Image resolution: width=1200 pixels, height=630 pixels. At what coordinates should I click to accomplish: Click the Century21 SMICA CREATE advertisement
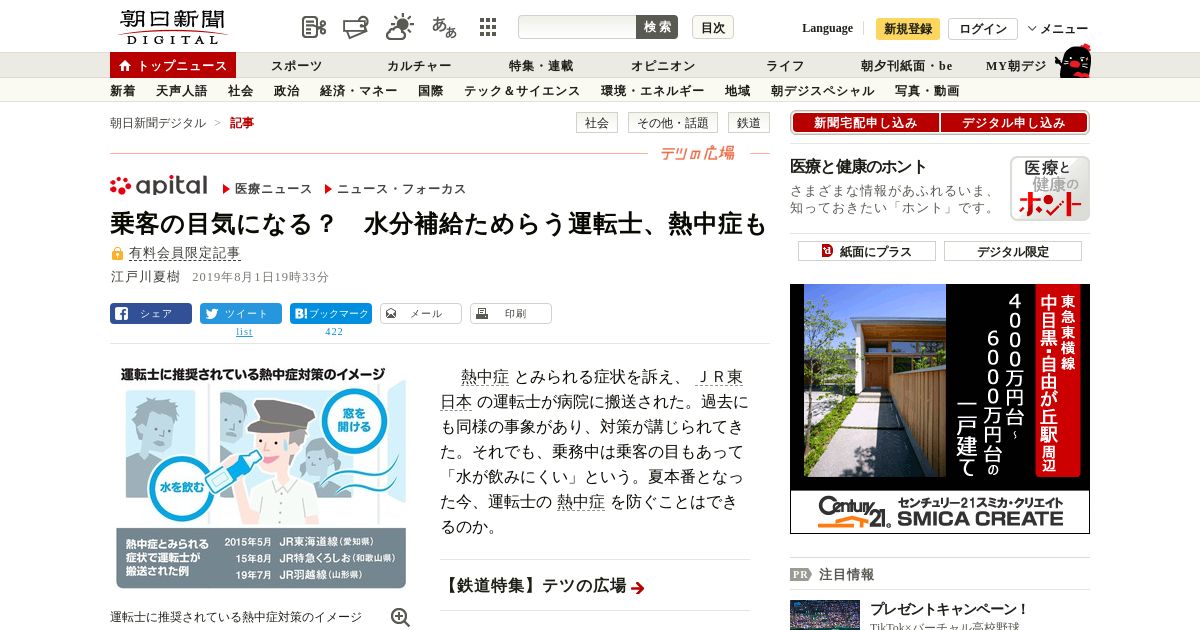pos(940,409)
